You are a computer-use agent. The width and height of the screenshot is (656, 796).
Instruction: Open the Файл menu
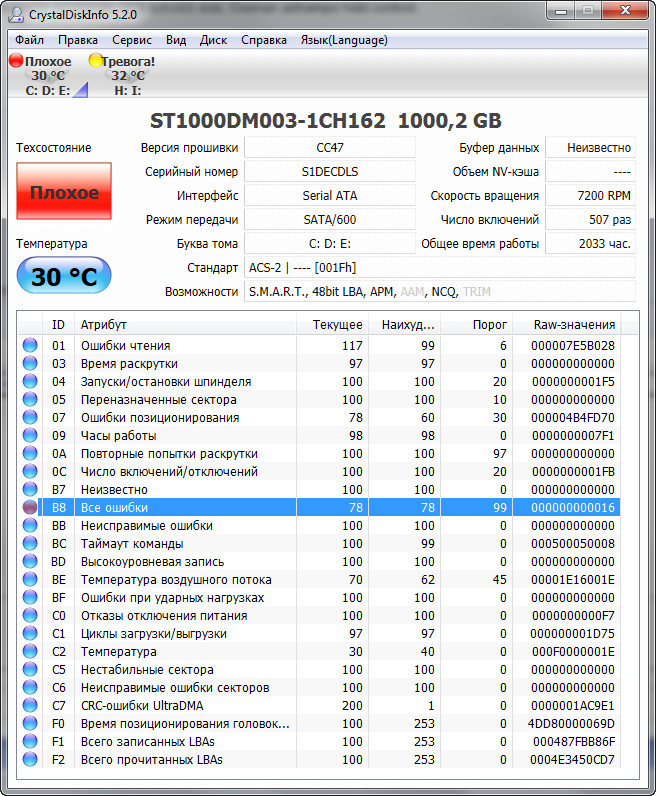click(29, 40)
